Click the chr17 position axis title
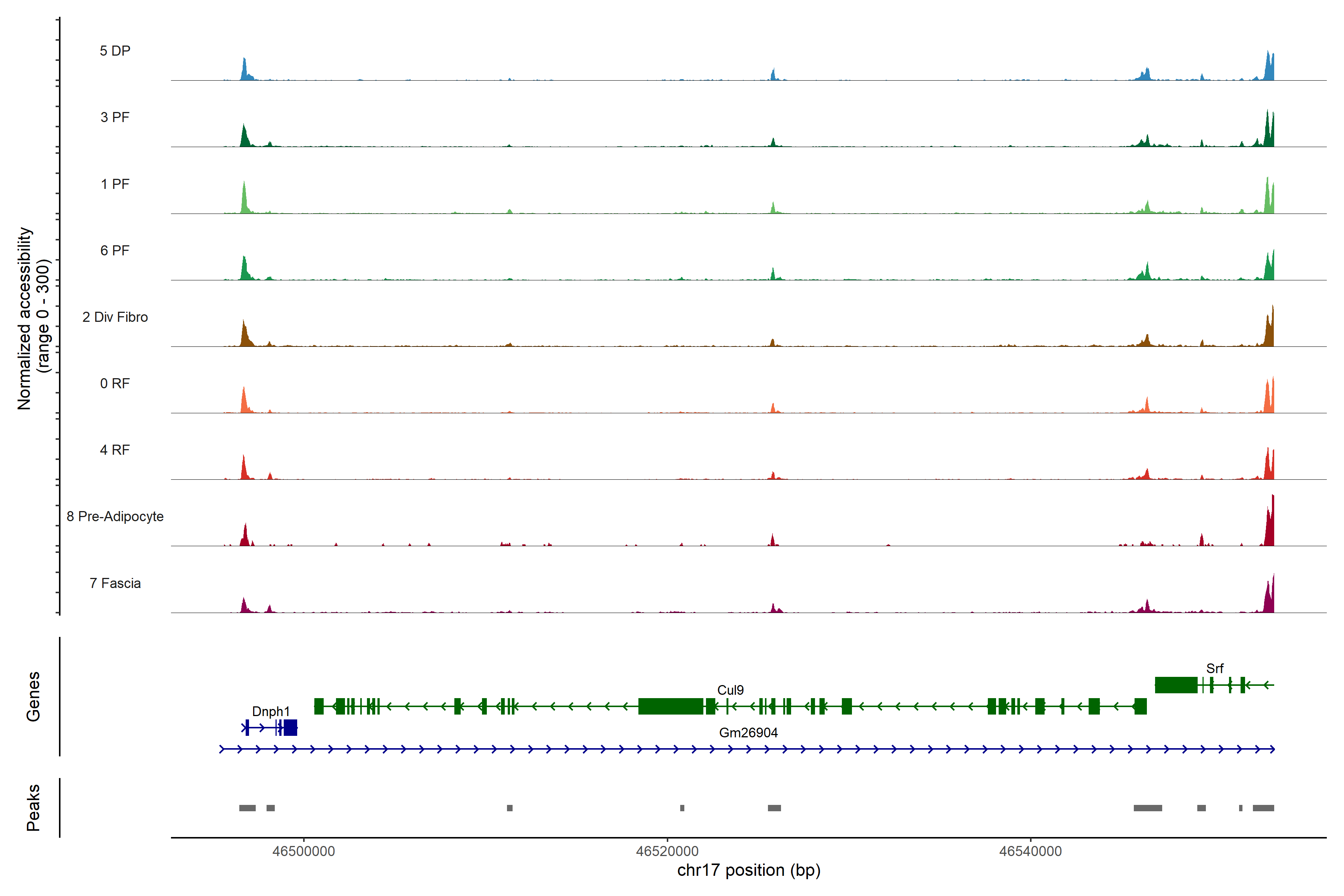Image resolution: width=1344 pixels, height=896 pixels. point(749,870)
